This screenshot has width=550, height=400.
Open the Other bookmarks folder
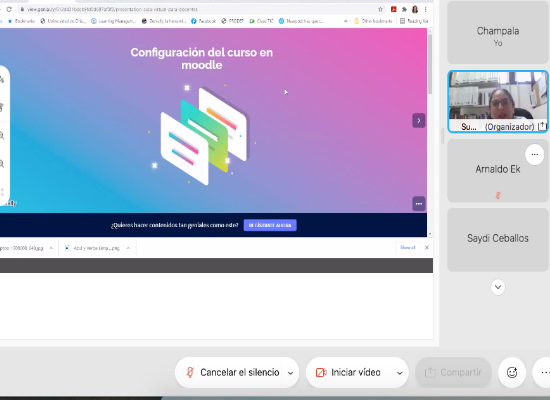click(x=373, y=21)
